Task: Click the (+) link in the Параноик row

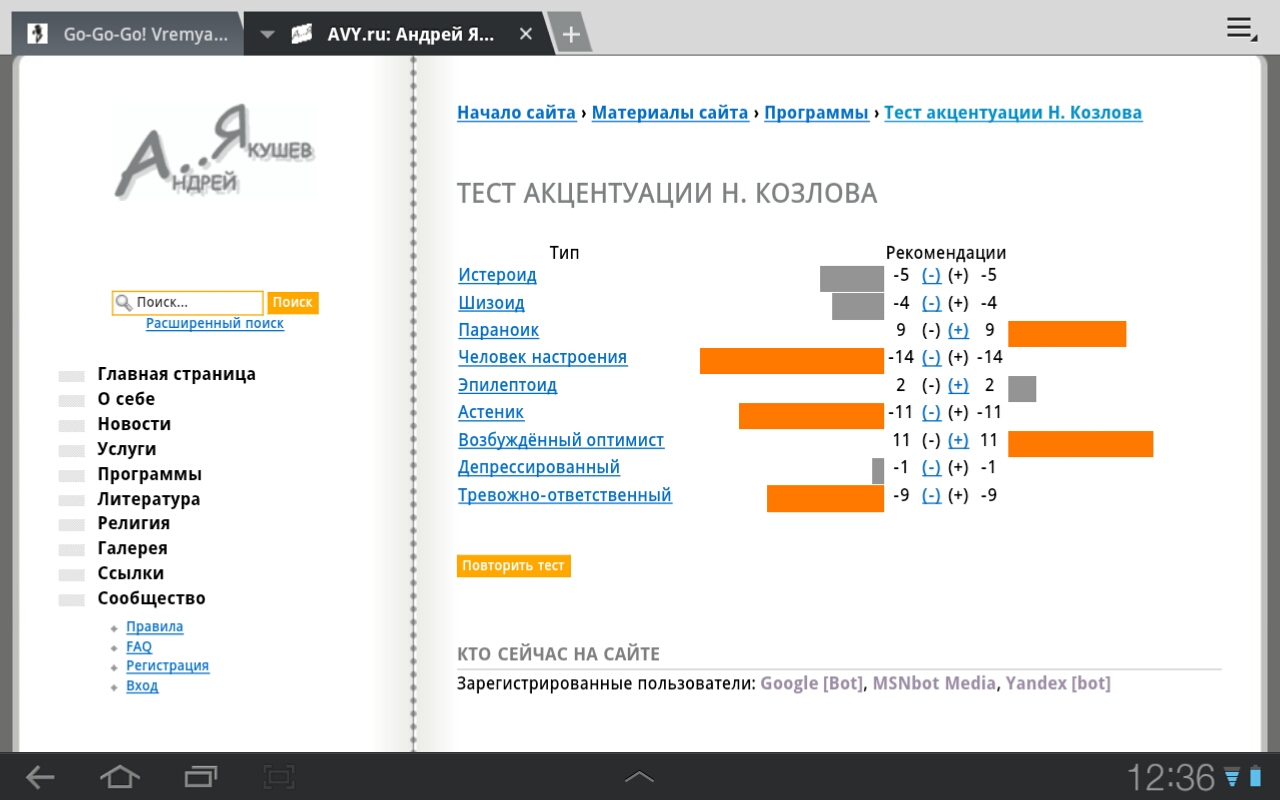Action: [x=958, y=330]
